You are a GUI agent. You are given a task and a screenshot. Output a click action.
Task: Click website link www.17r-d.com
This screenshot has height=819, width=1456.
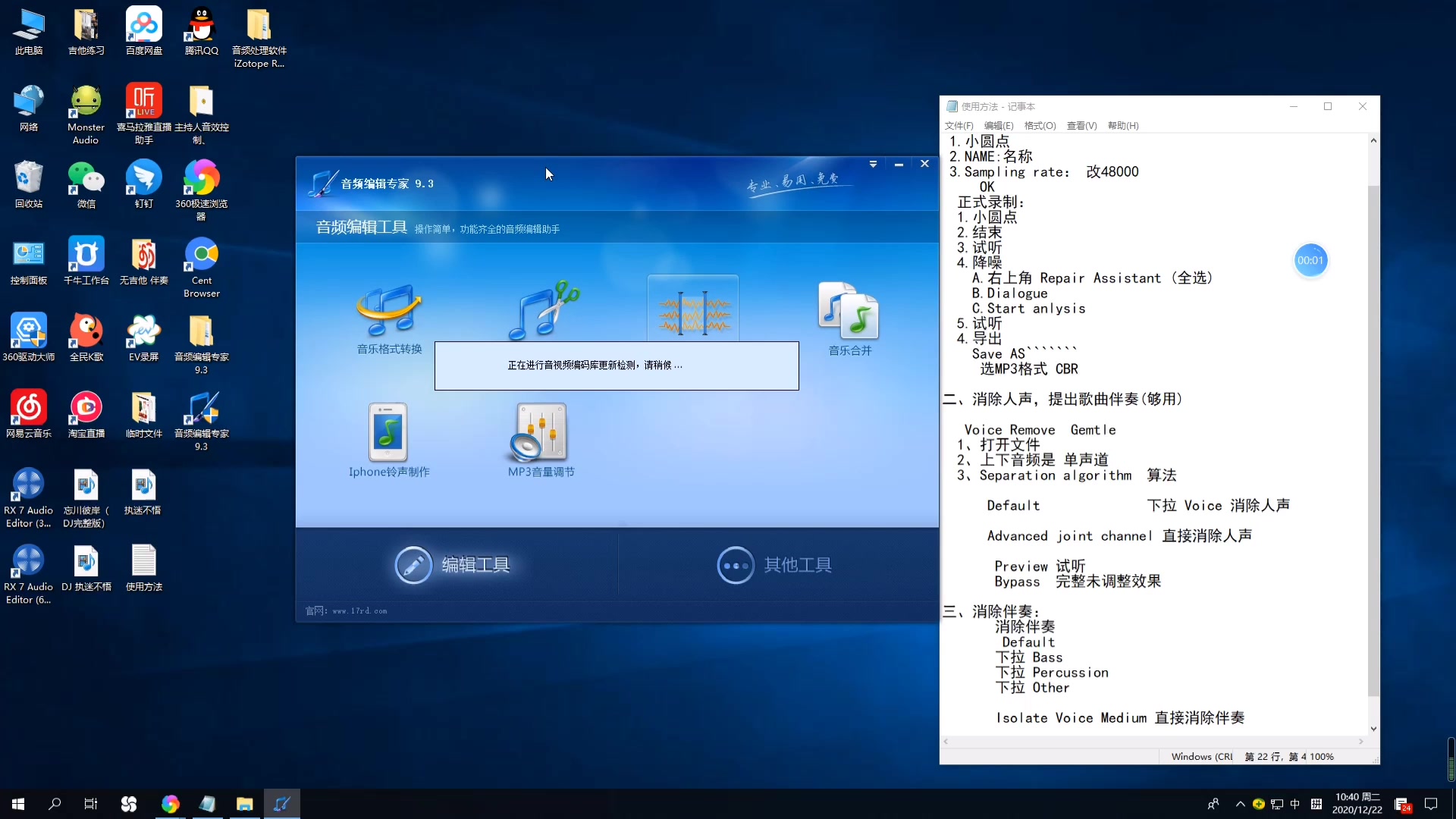tap(362, 610)
